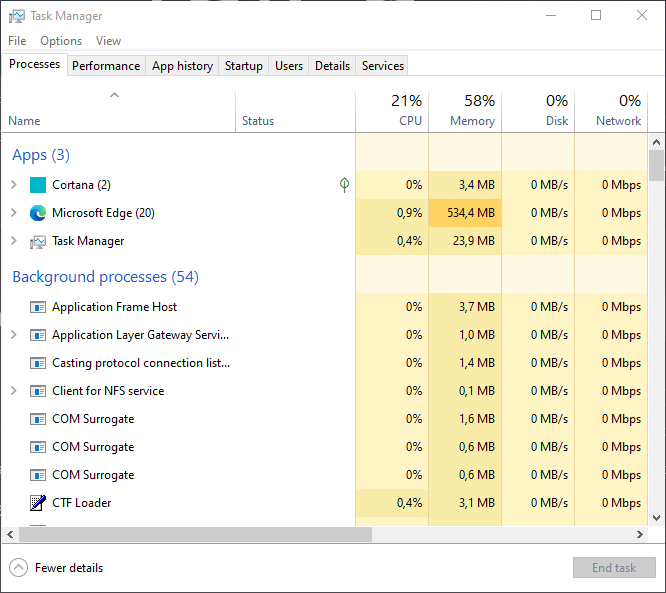Select the Processes tab
666x593 pixels.
tap(34, 64)
